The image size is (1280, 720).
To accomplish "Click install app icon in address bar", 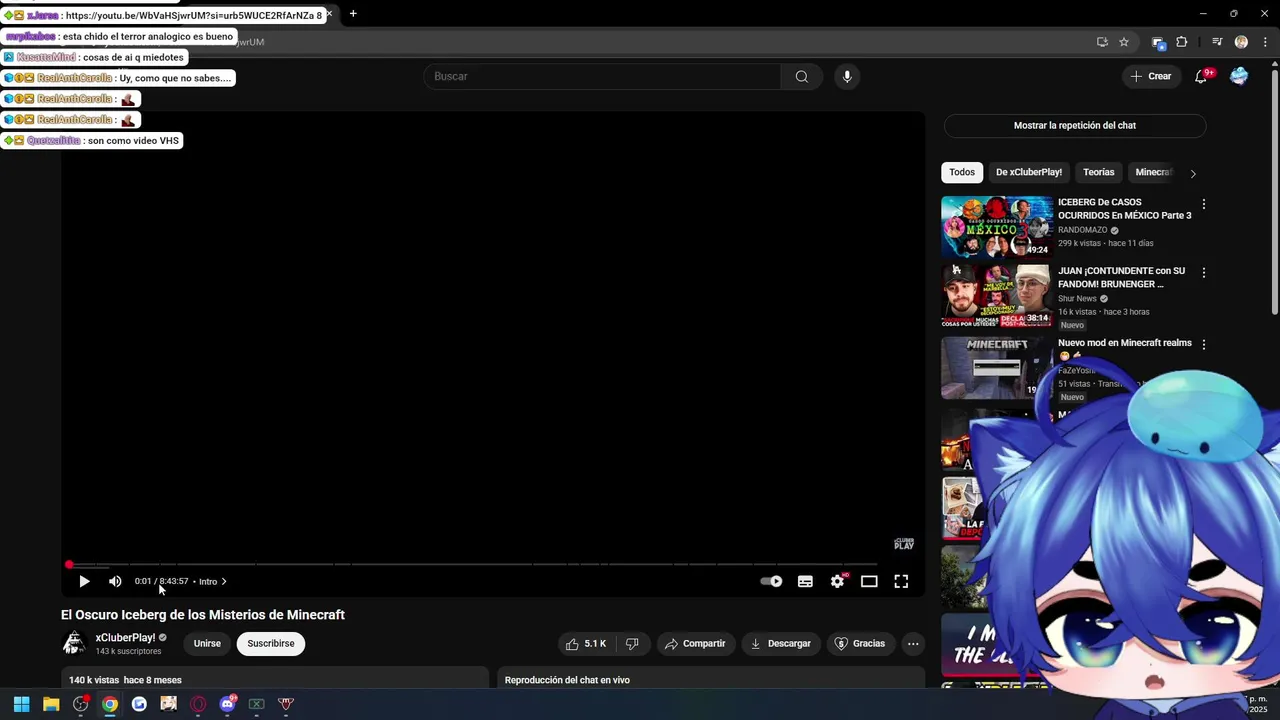I will (x=1102, y=42).
